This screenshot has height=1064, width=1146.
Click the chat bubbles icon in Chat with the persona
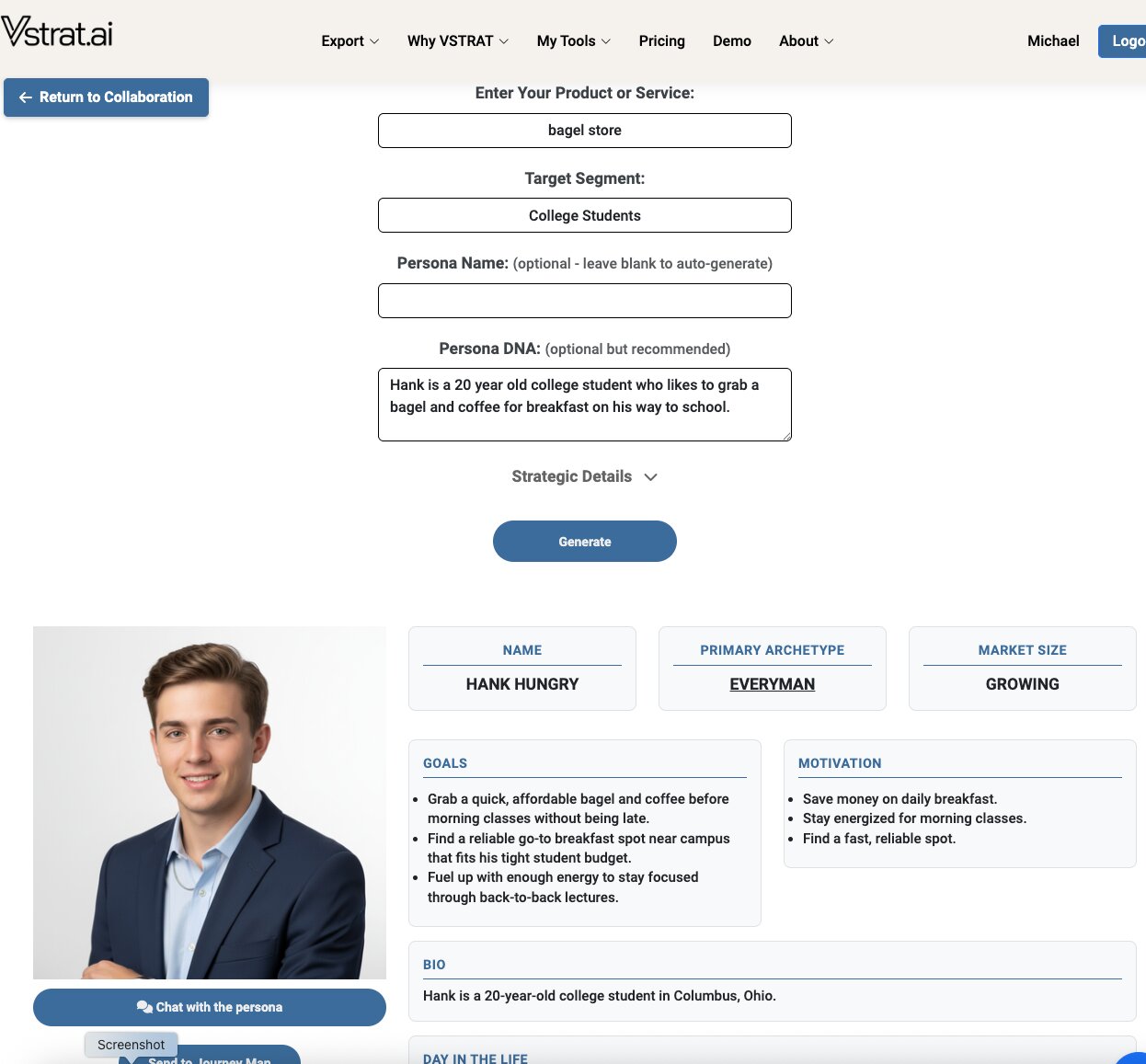click(144, 1007)
